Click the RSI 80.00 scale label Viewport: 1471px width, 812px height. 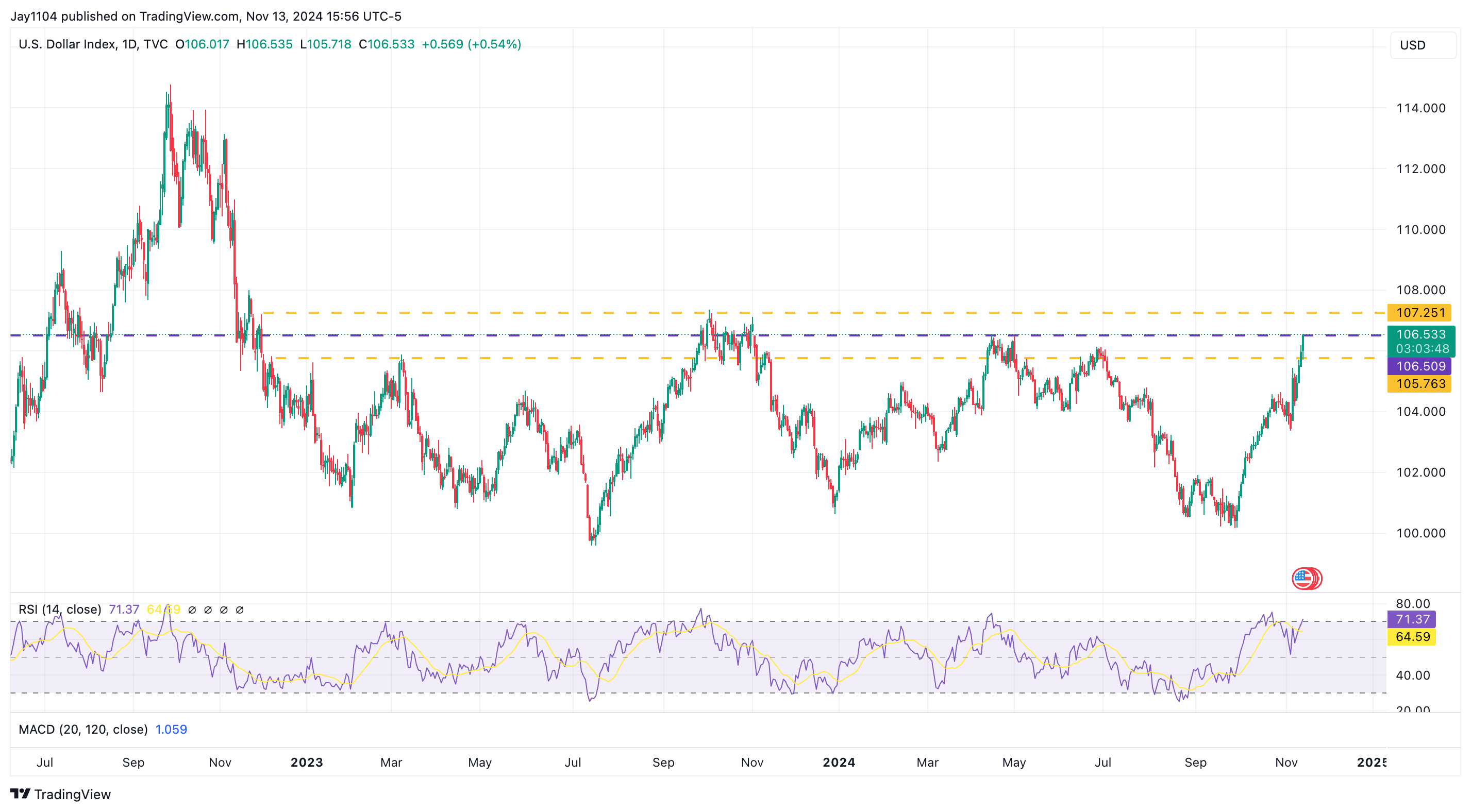(x=1413, y=603)
